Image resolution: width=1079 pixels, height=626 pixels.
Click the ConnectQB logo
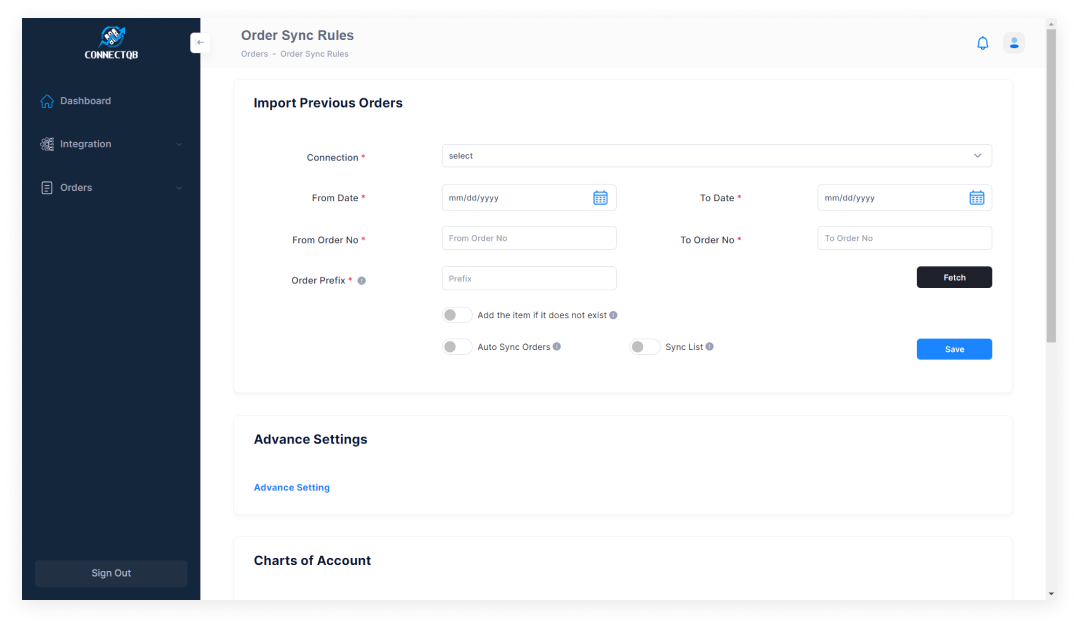[x=111, y=43]
